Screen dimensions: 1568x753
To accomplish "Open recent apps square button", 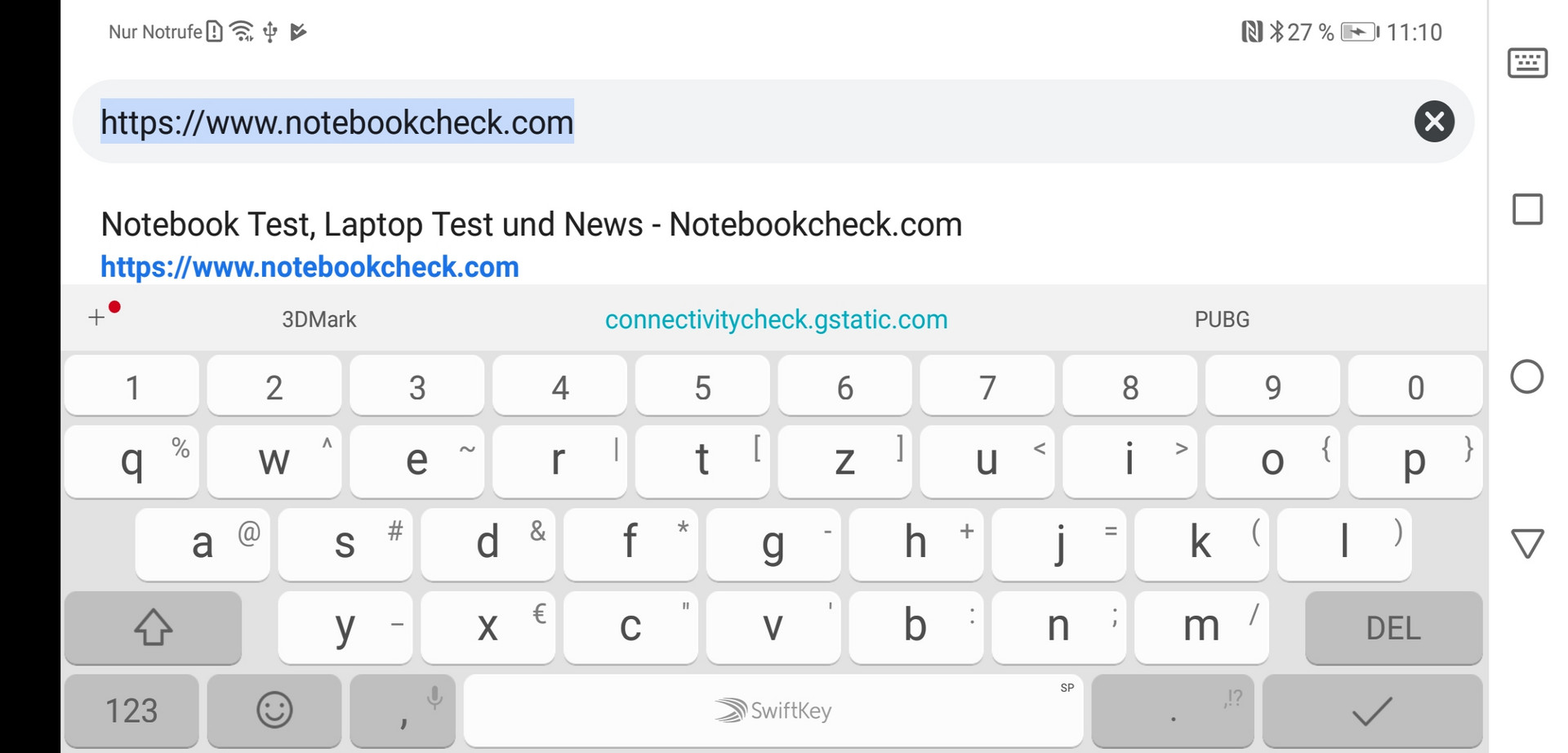I will pyautogui.click(x=1527, y=209).
